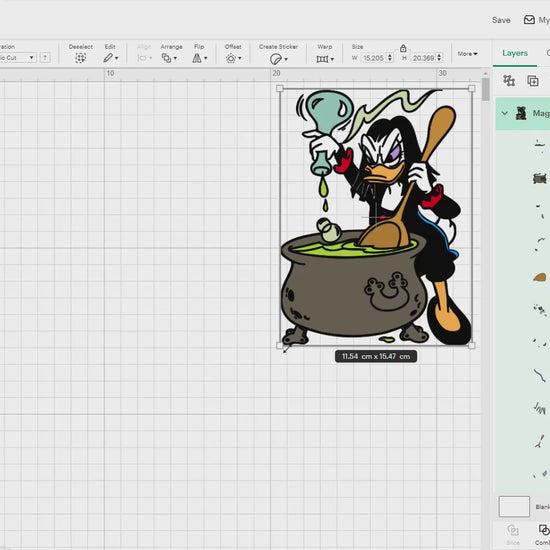
Task: Click the bottom-left resize handle of image
Action: point(280,346)
